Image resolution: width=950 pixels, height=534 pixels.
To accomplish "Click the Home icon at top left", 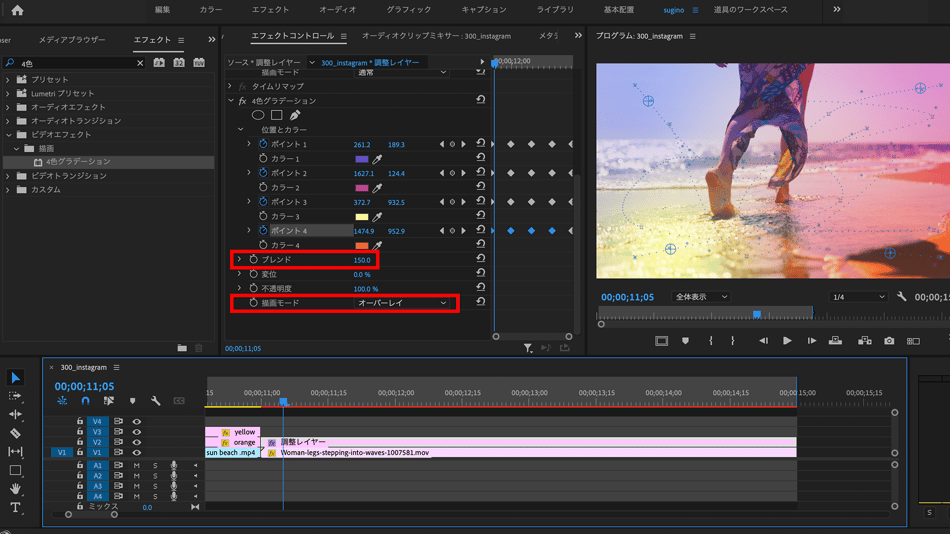I will (x=17, y=10).
